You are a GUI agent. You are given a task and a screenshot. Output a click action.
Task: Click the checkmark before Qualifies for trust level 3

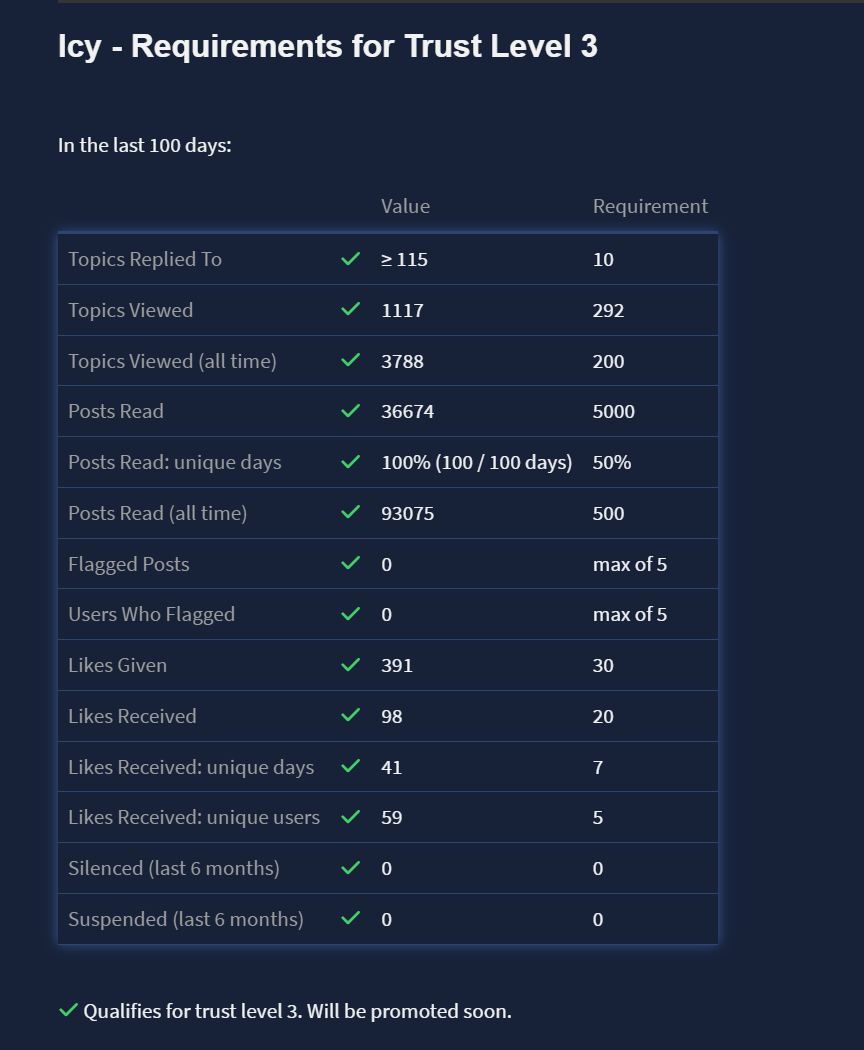point(68,1011)
